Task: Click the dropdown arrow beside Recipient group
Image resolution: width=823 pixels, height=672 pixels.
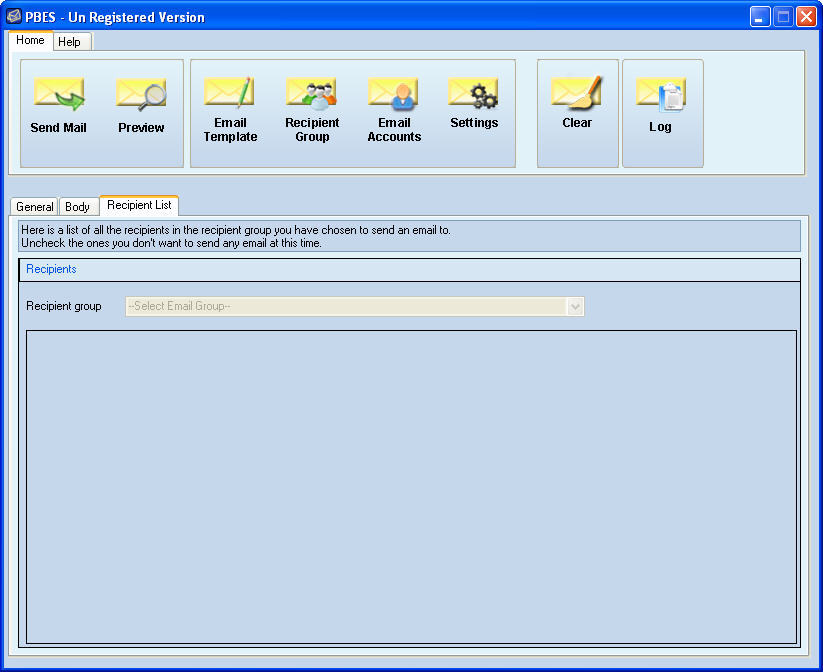Action: pyautogui.click(x=574, y=306)
